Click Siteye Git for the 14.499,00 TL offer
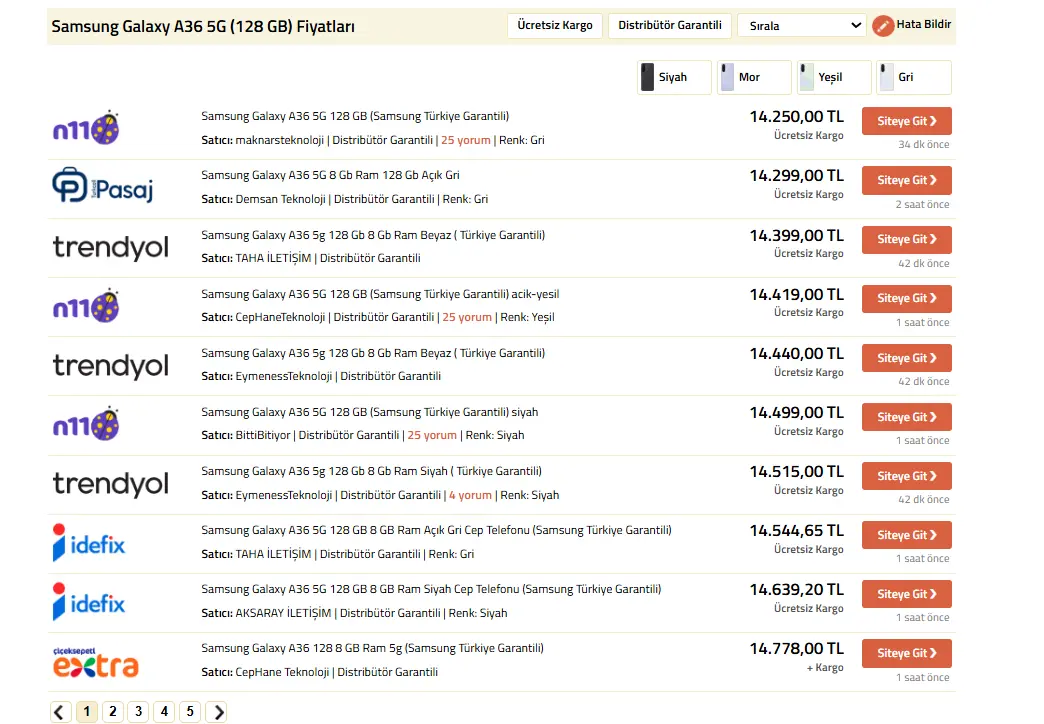The height and width of the screenshot is (724, 1044). pos(906,417)
